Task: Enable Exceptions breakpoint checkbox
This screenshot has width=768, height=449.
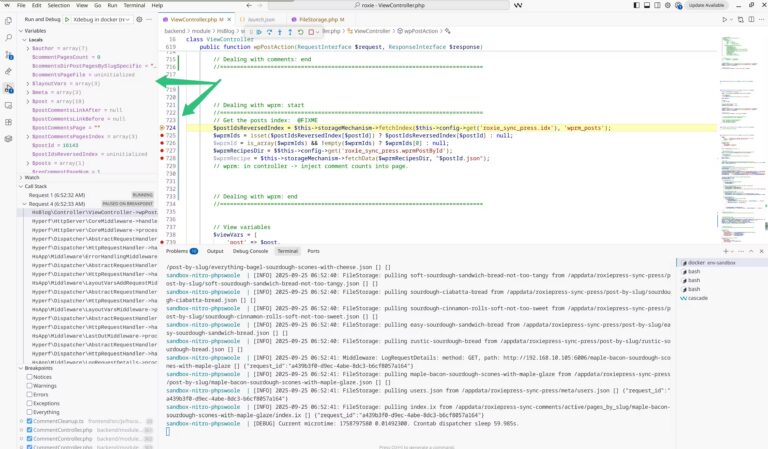Action: (x=29, y=403)
